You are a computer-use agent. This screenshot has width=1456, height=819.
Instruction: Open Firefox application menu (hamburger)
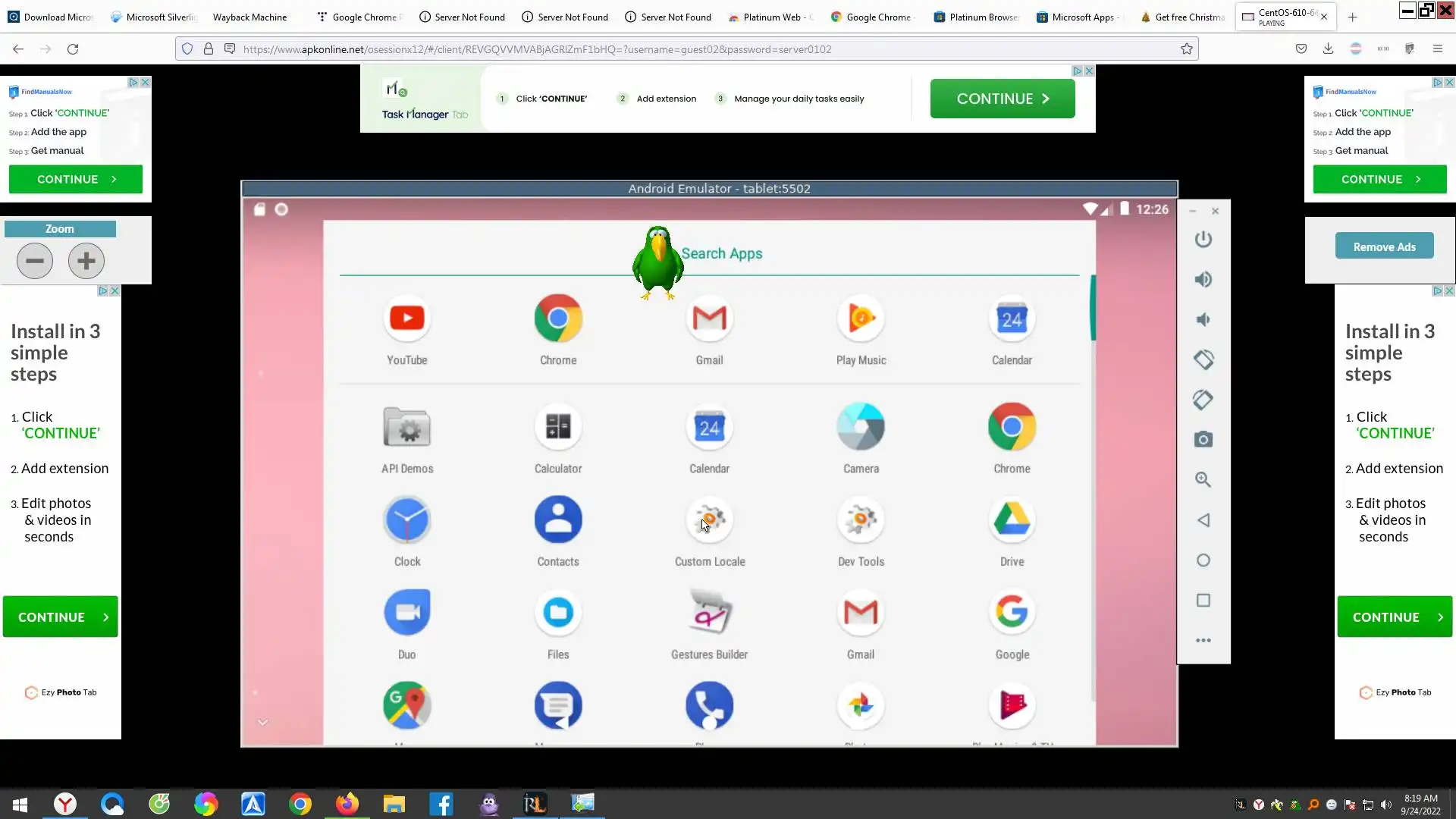click(1437, 49)
